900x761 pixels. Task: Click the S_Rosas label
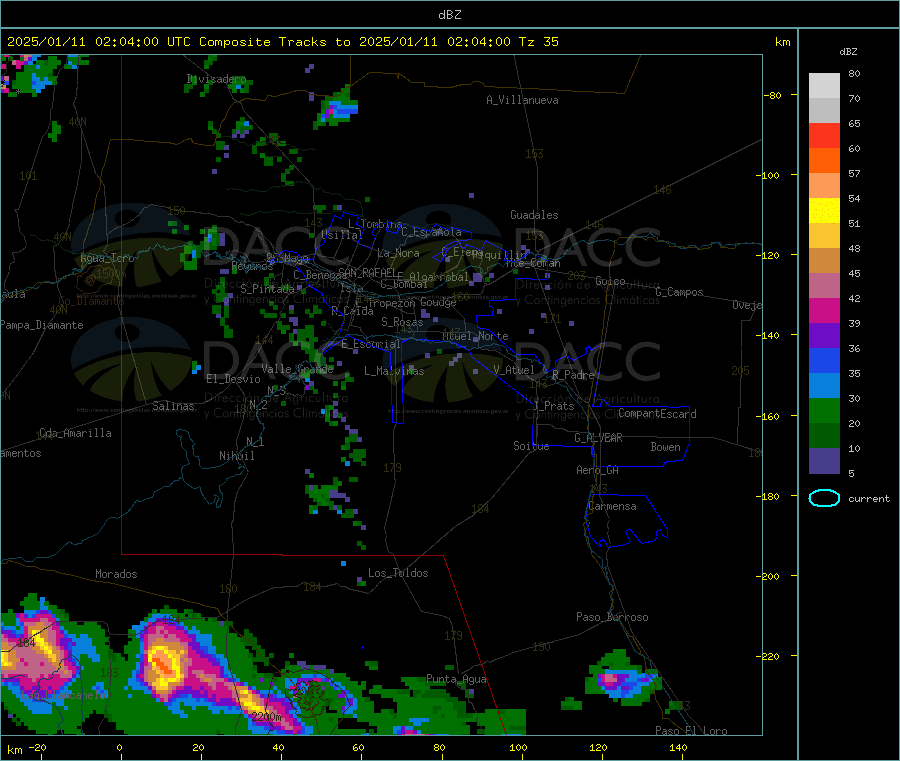click(x=402, y=322)
